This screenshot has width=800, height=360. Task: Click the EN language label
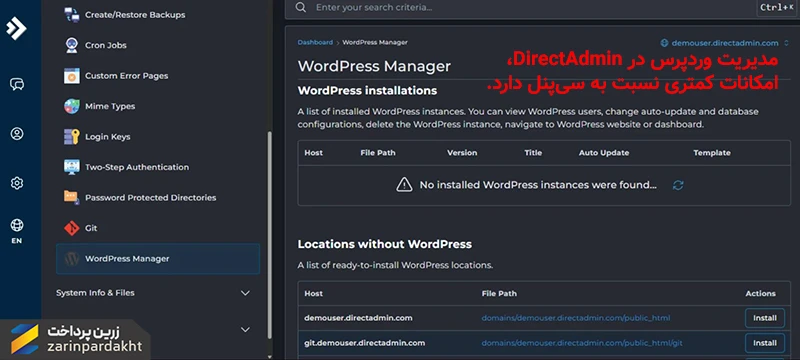click(17, 241)
